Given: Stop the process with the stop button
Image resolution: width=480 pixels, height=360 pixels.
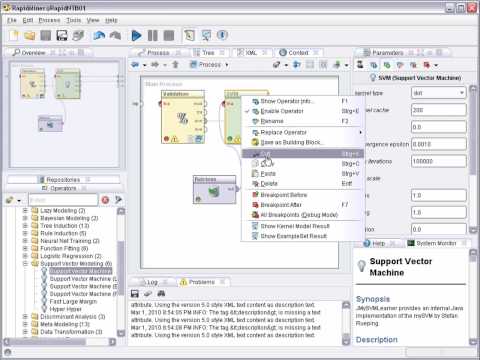Looking at the screenshot, I should (169, 35).
